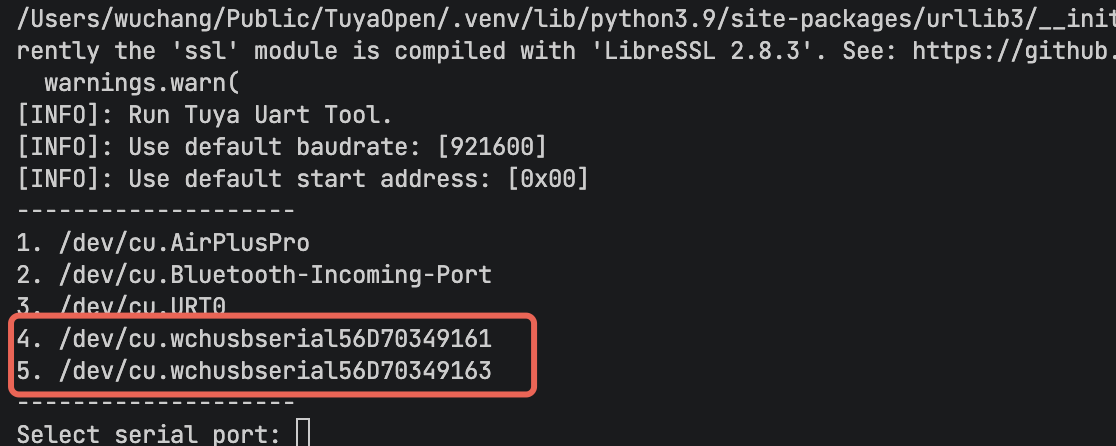Image resolution: width=1116 pixels, height=446 pixels.
Task: Click the cursor box after the serial port prompt
Action: click(x=304, y=433)
